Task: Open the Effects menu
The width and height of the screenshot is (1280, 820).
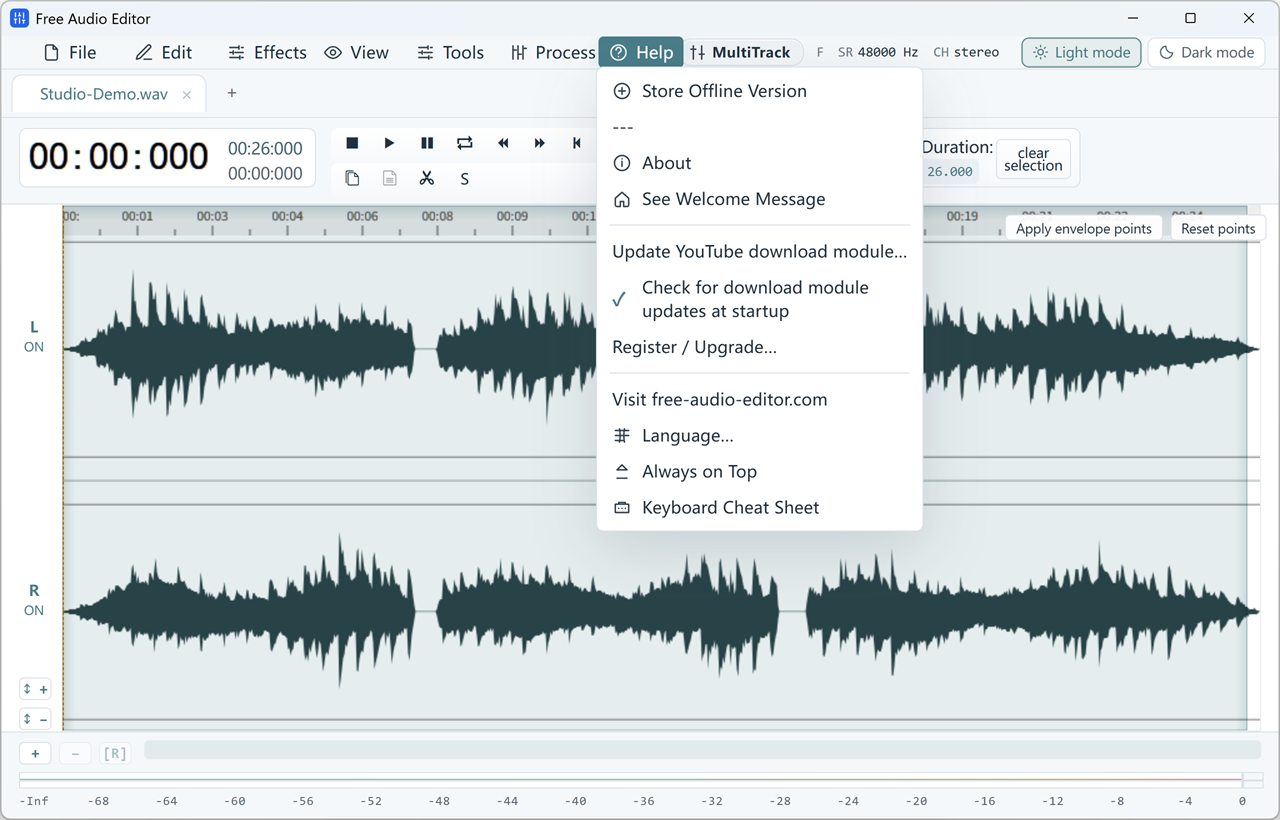Action: coord(267,52)
